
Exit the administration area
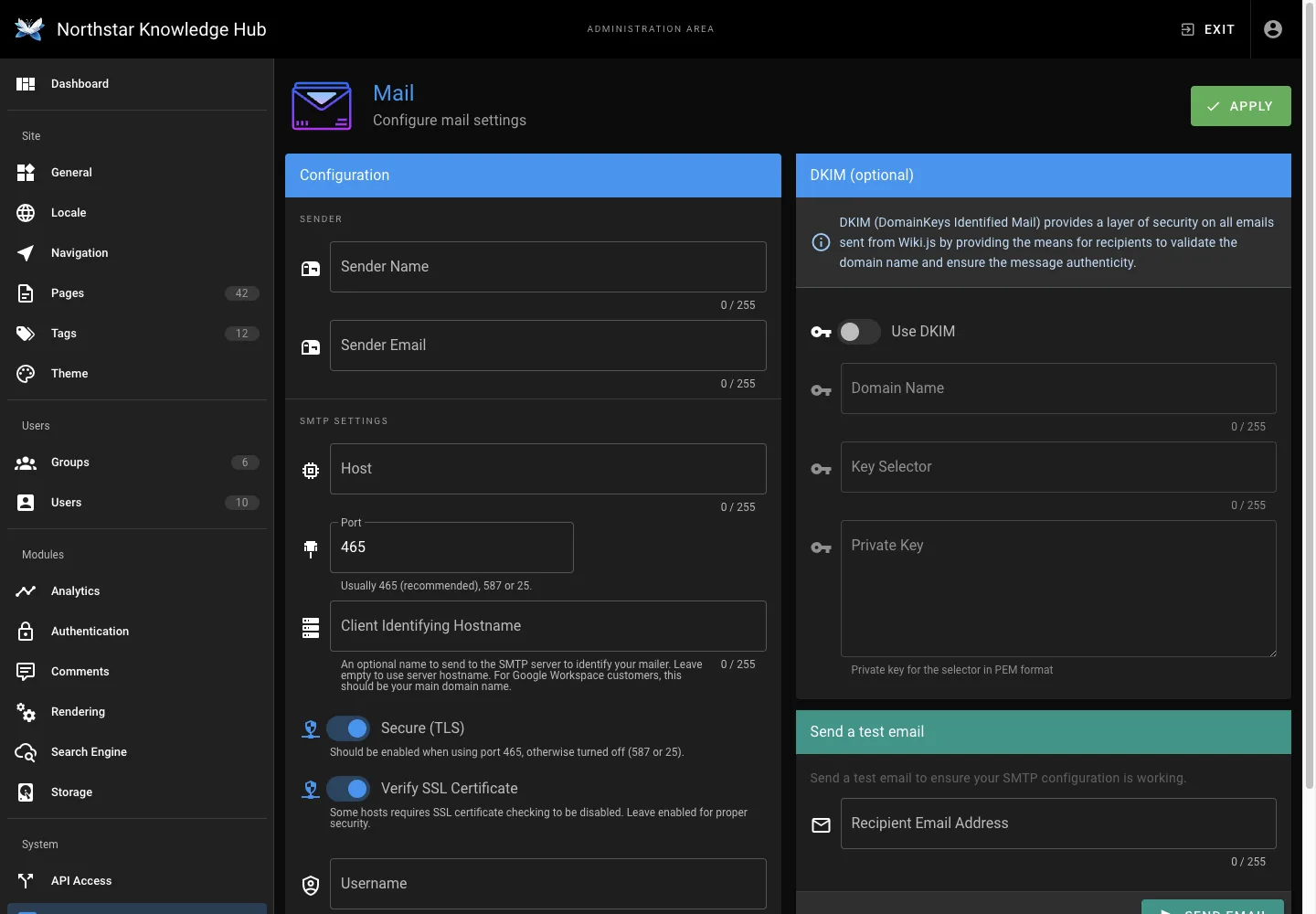click(1207, 29)
